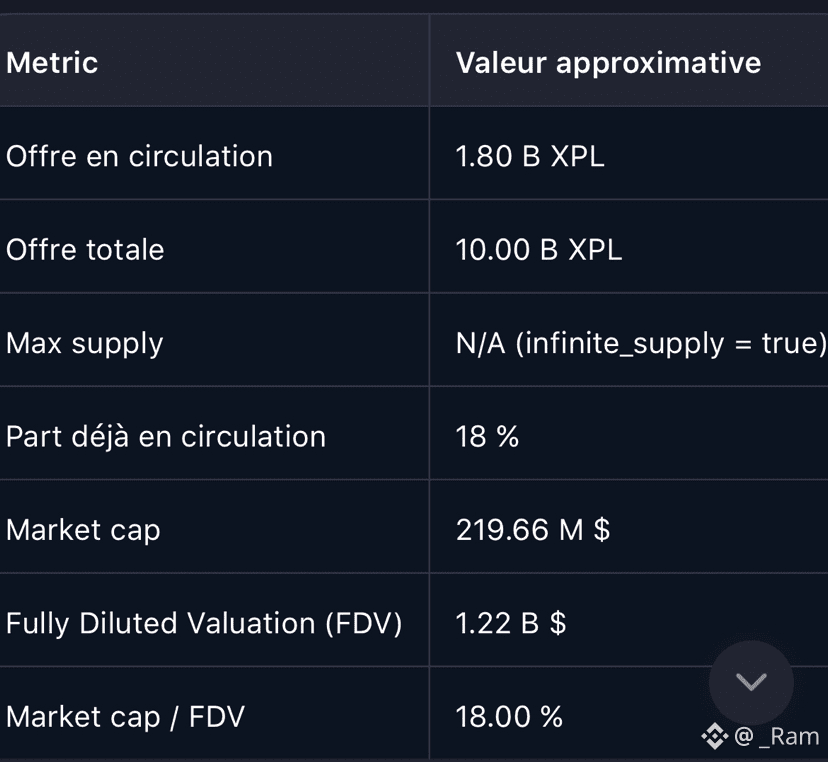Click the Offre en circulation label
This screenshot has height=762, width=828.
[139, 156]
